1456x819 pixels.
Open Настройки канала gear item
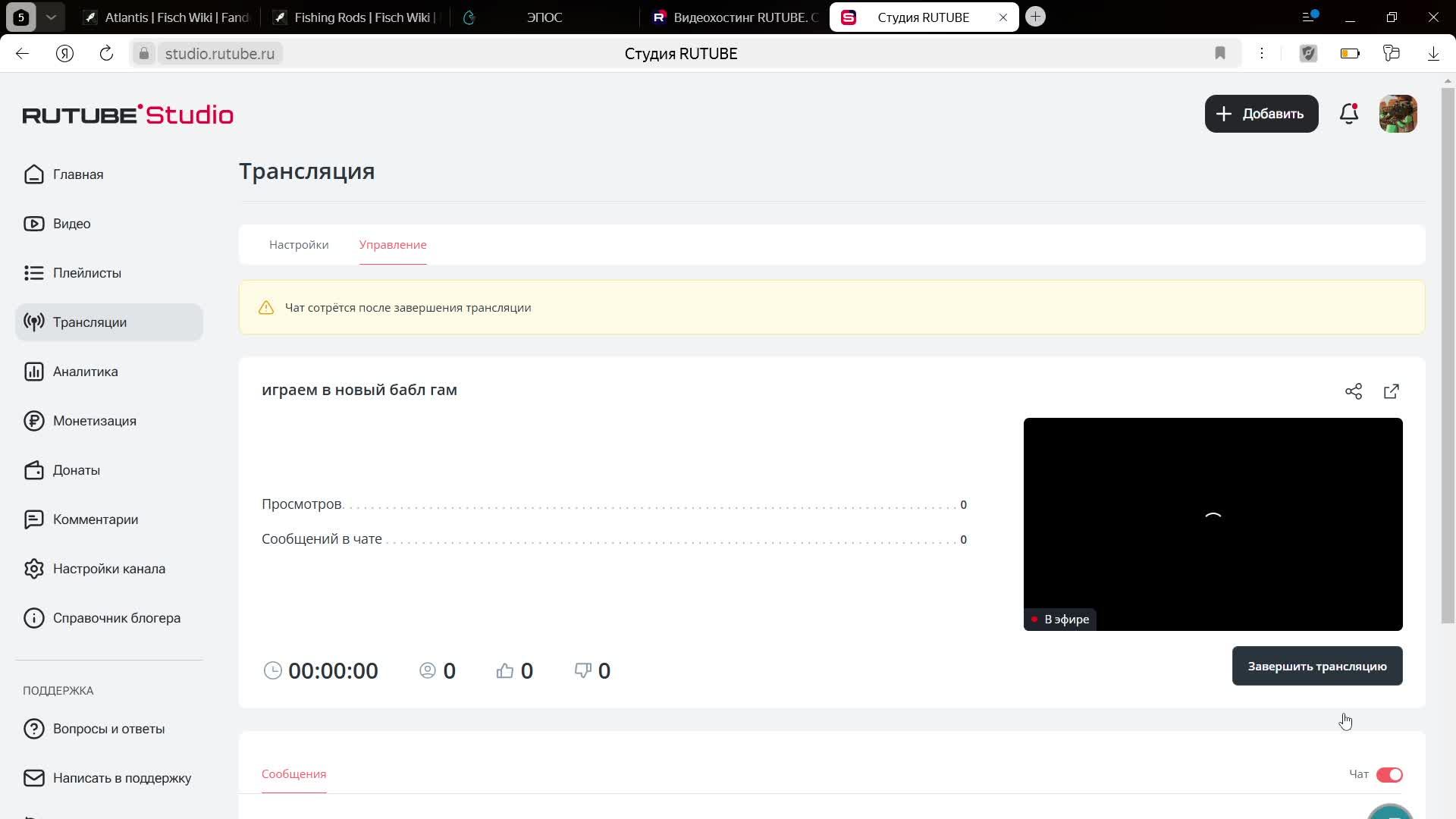pos(108,569)
